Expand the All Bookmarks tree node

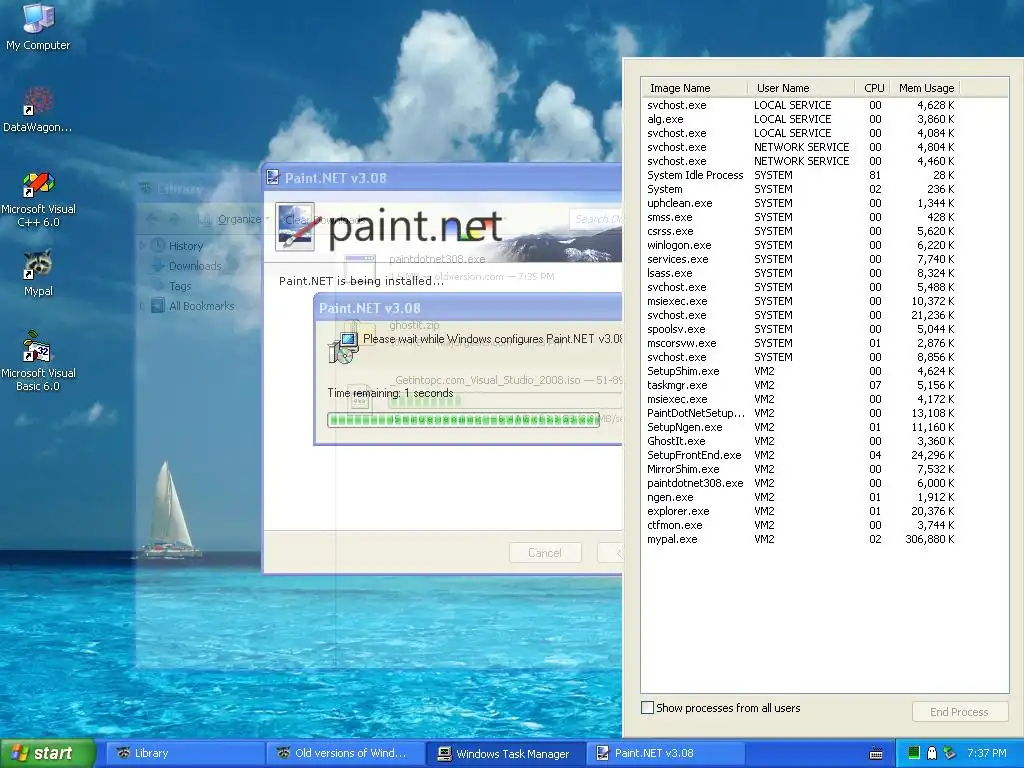point(143,305)
